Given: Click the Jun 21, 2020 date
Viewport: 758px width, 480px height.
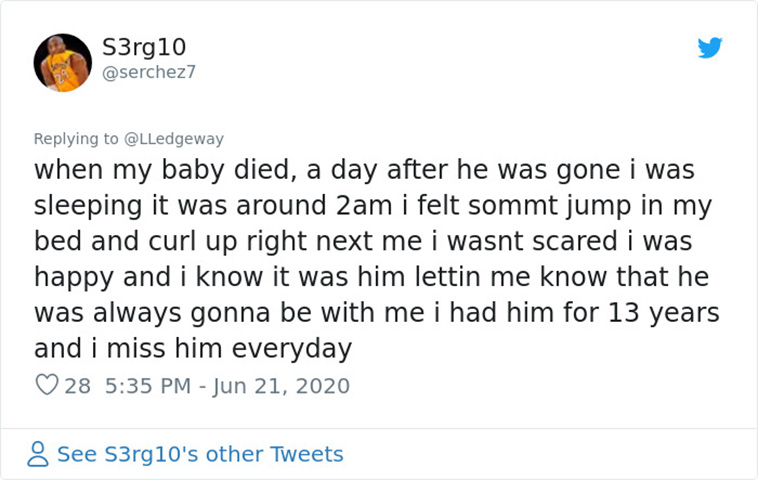Looking at the screenshot, I should (281, 386).
